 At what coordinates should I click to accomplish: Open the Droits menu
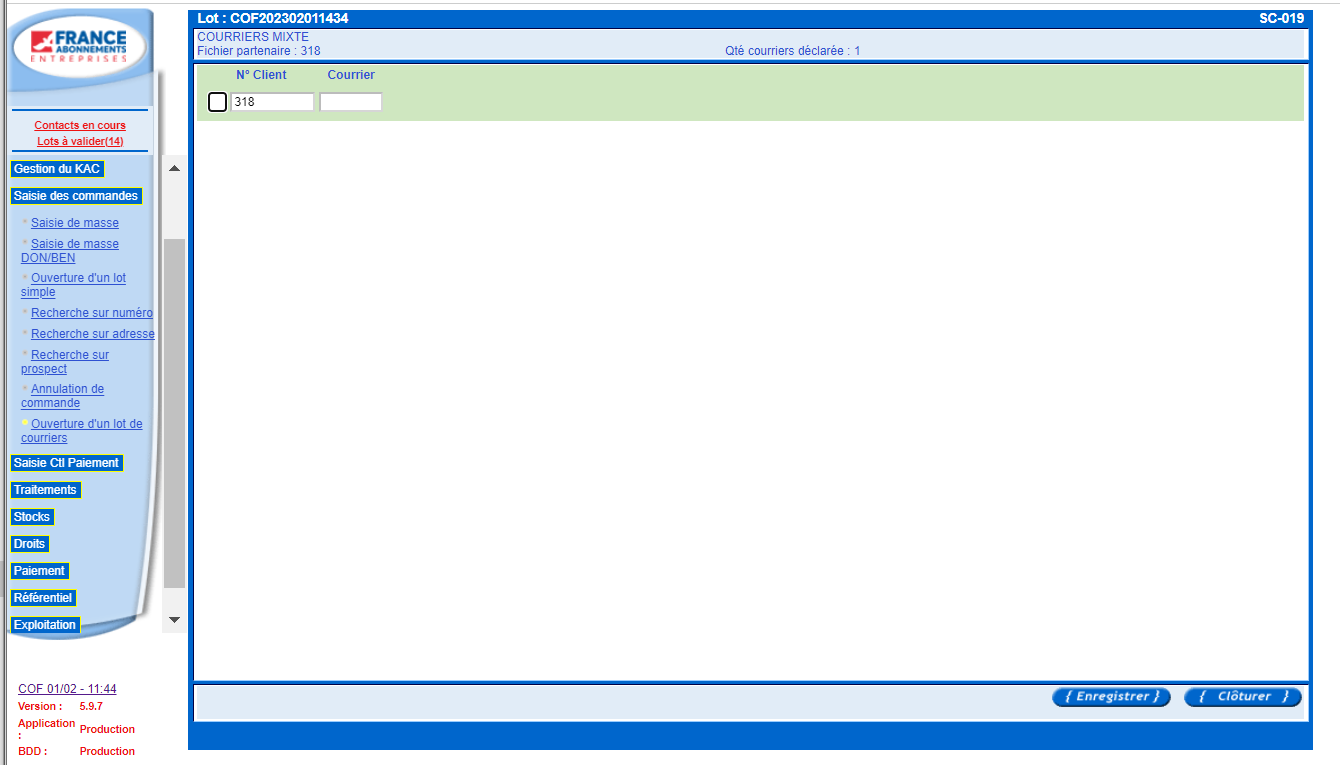tap(30, 544)
